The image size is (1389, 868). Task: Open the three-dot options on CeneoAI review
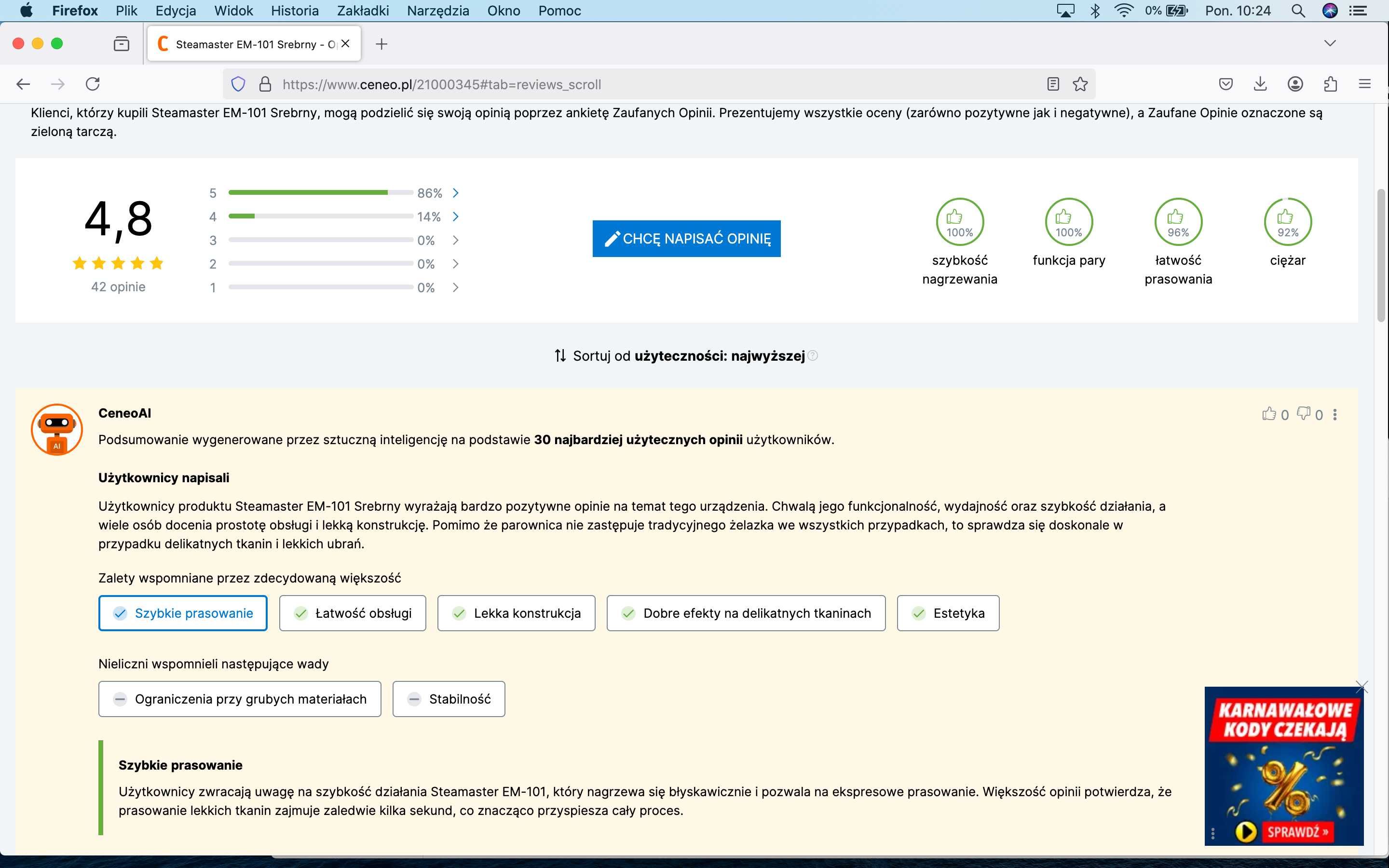[1335, 415]
